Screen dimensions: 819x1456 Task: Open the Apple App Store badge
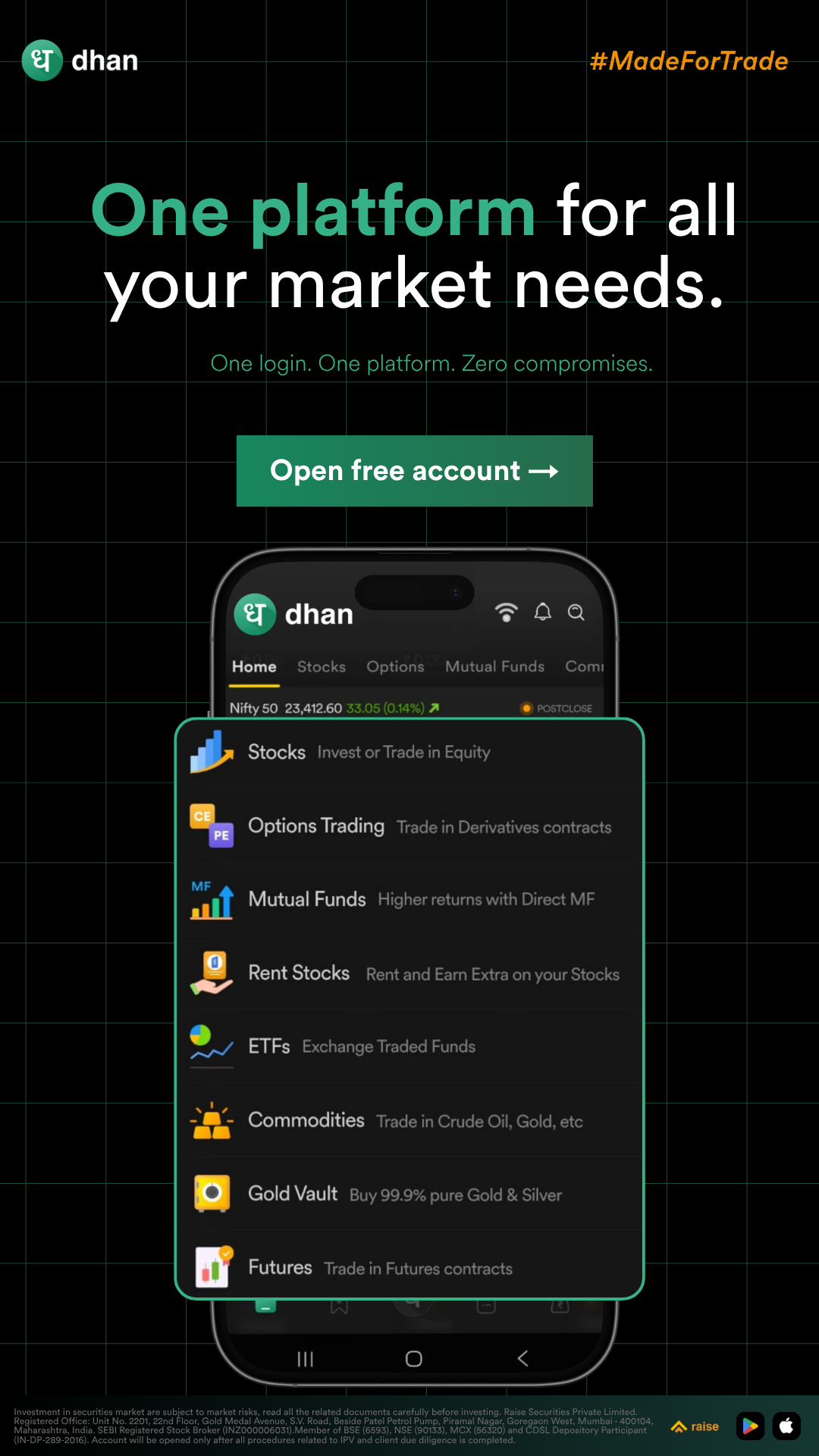(x=786, y=1426)
